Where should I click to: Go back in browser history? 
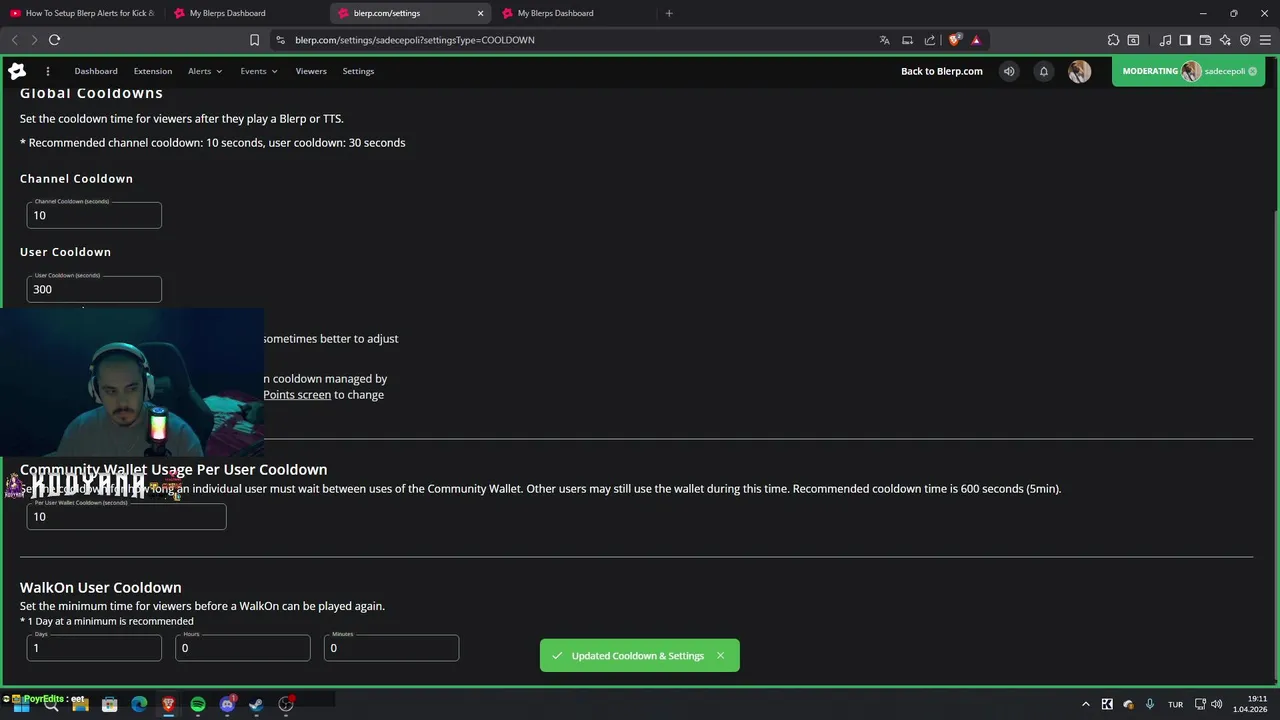point(14,40)
